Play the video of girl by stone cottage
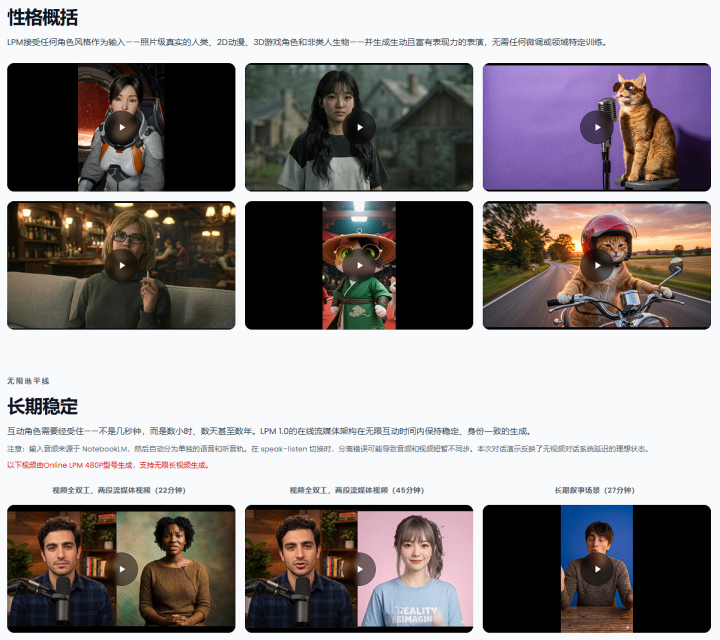The image size is (720, 640). 359,127
